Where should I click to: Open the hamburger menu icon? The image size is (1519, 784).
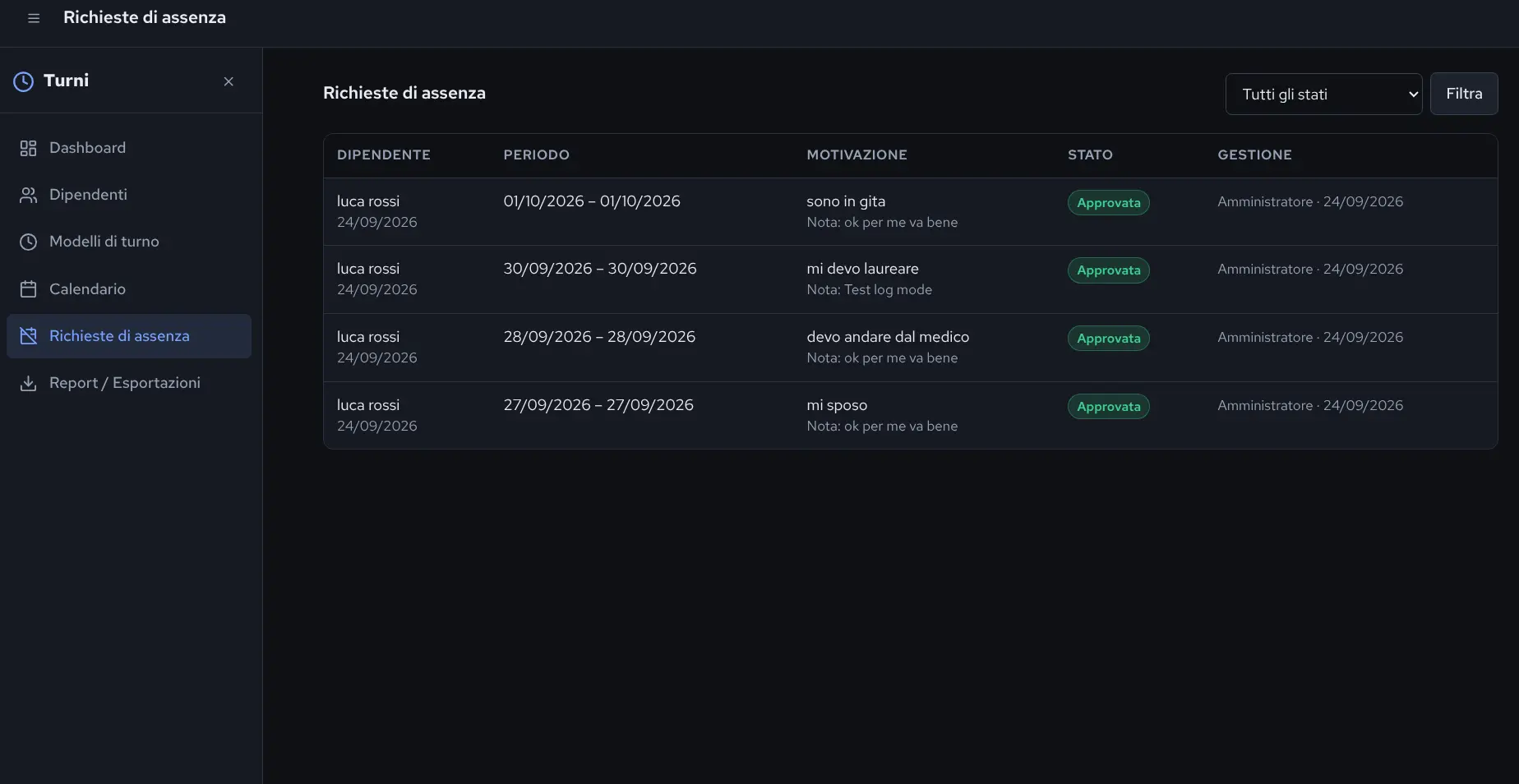[34, 18]
